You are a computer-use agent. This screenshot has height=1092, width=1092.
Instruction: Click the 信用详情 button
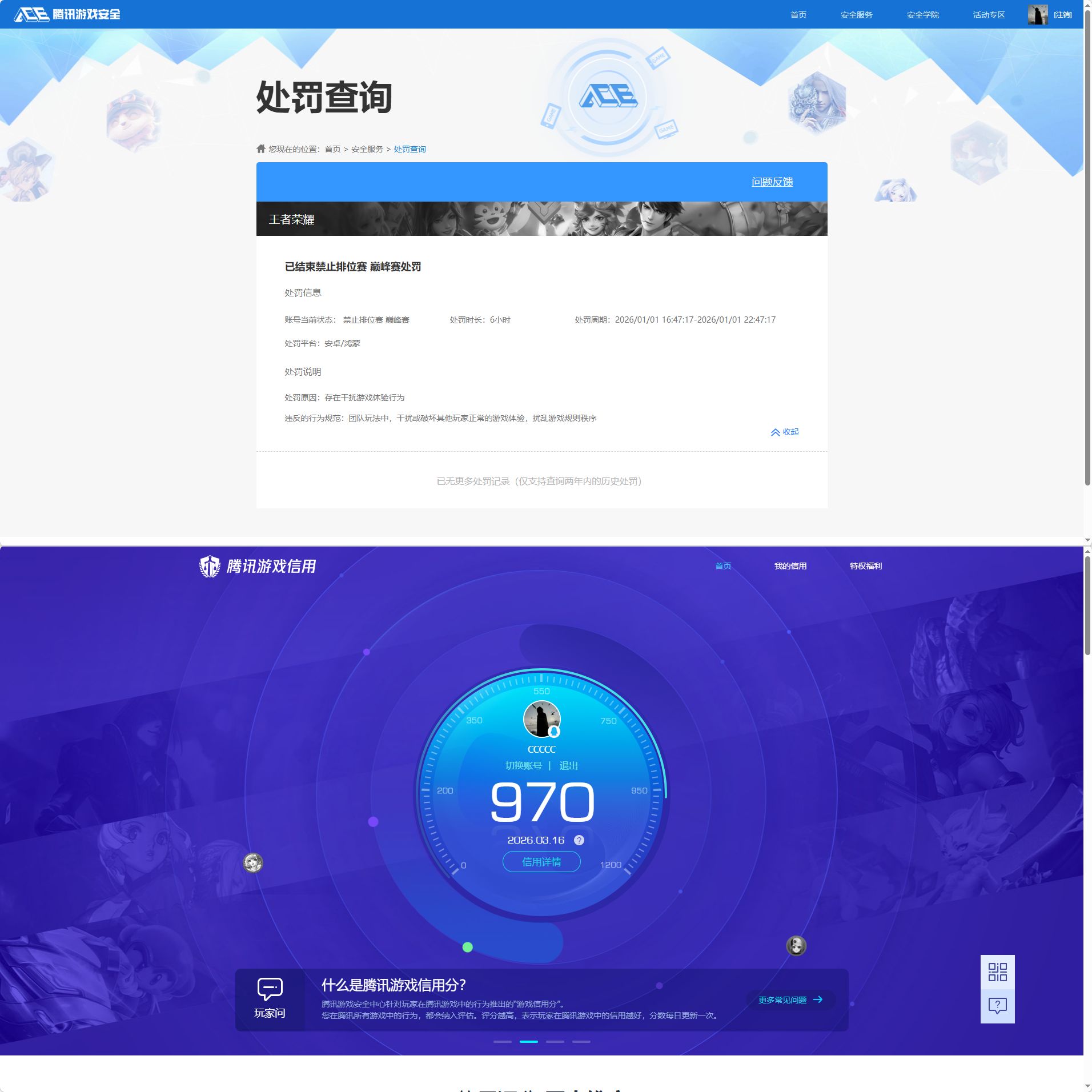coord(541,862)
